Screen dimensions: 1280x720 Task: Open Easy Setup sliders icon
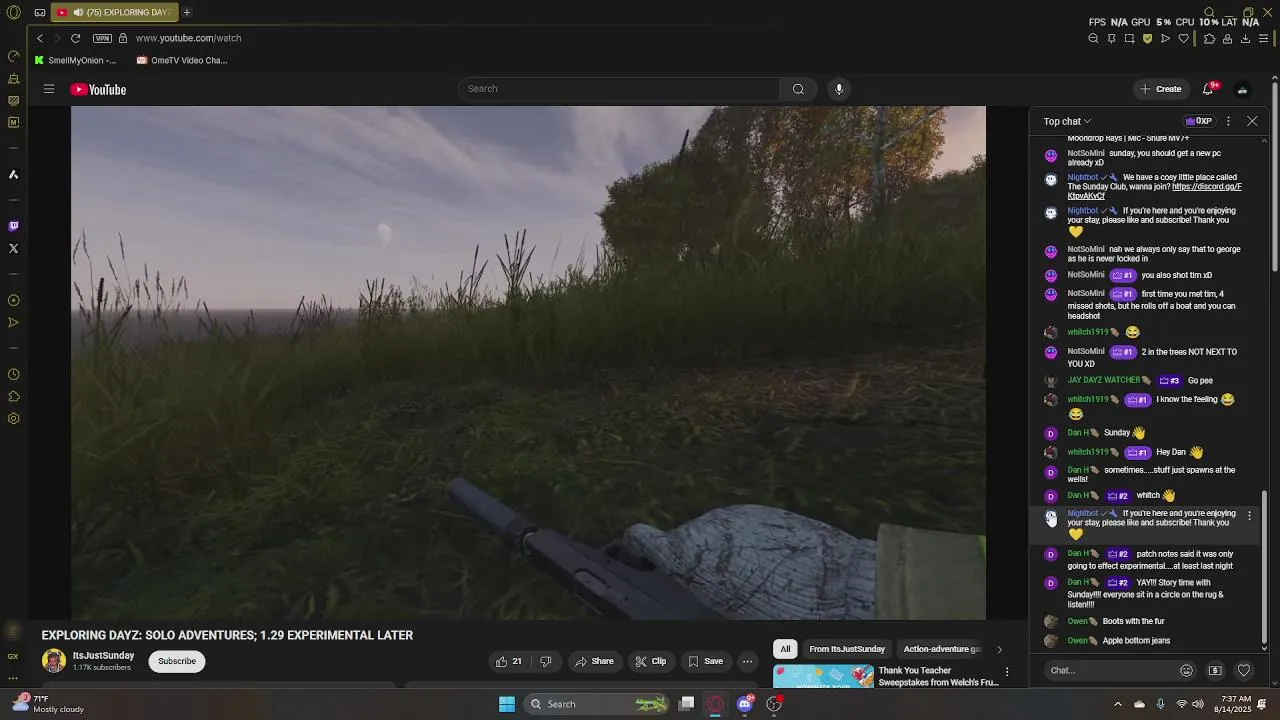click(1264, 39)
